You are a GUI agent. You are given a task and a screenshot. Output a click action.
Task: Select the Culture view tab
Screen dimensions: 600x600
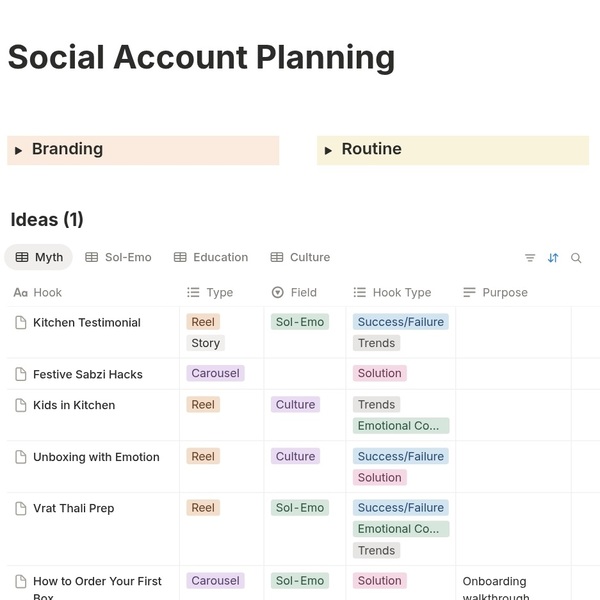coord(300,257)
